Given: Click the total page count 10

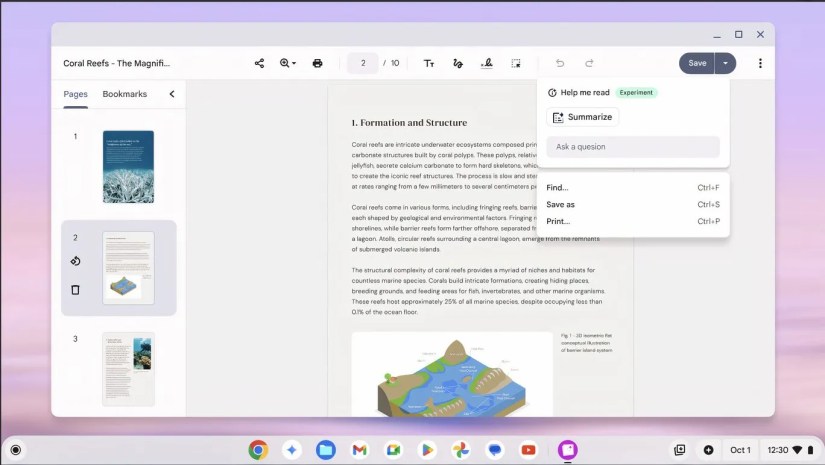Looking at the screenshot, I should click(395, 63).
